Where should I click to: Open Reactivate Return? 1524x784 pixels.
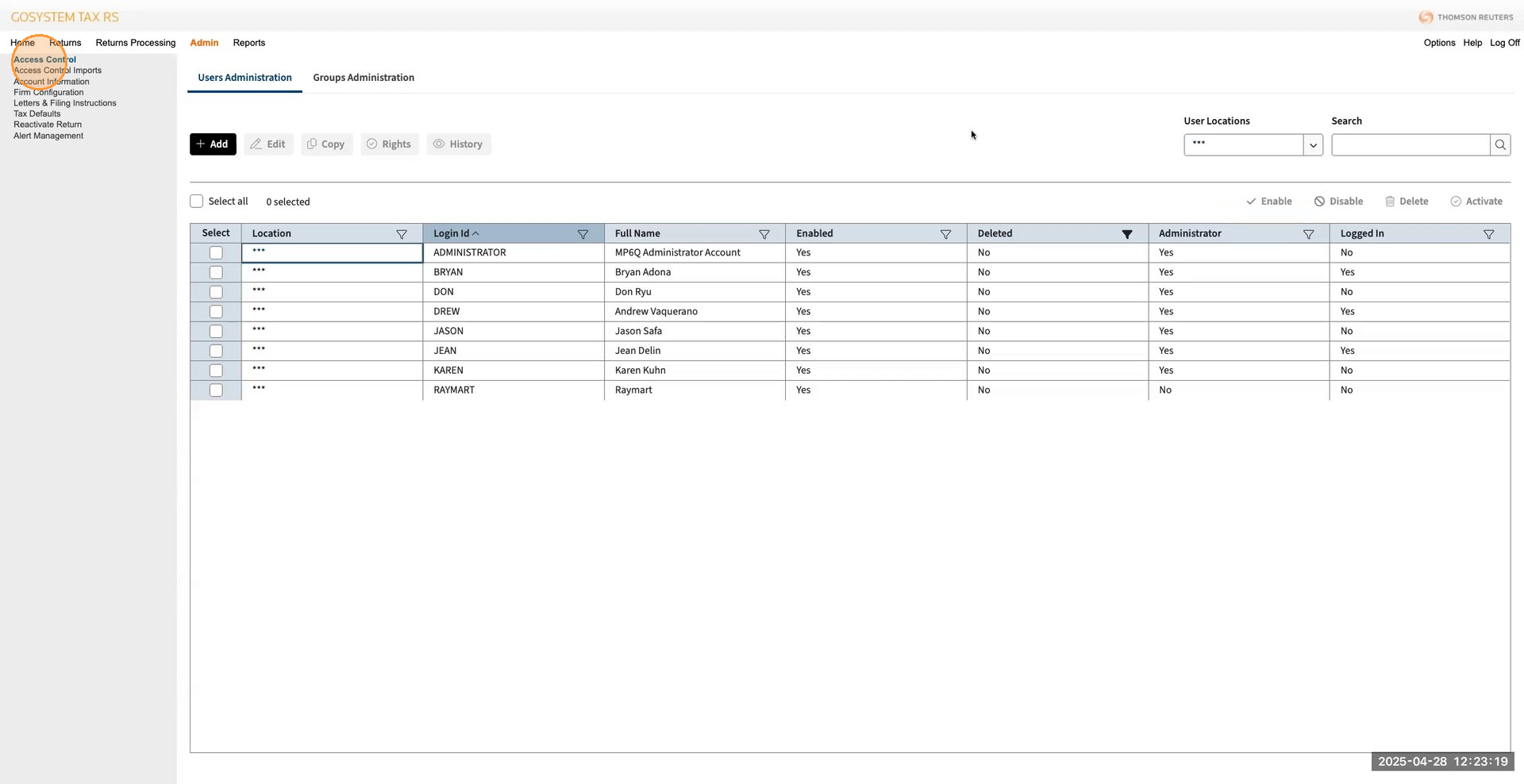tap(48, 125)
